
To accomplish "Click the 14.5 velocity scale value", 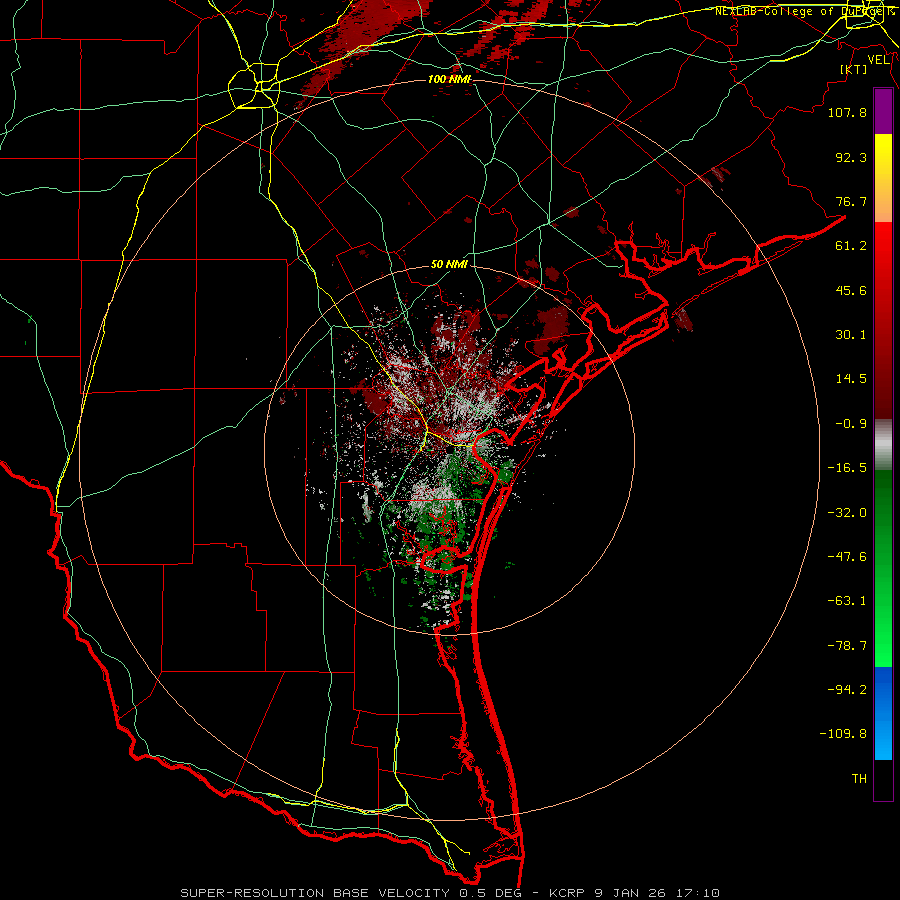I will point(851,379).
